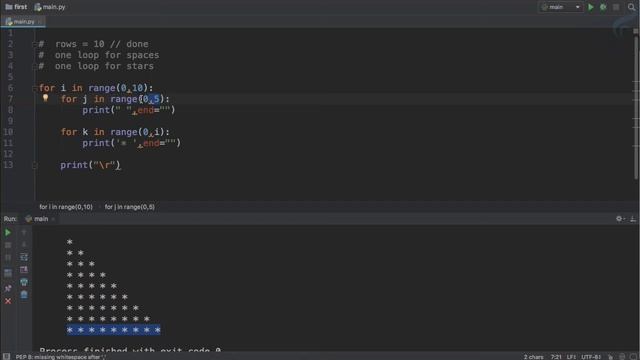
Task: Click the 'first' project folder breadcrumb
Action: pyautogui.click(x=16, y=7)
